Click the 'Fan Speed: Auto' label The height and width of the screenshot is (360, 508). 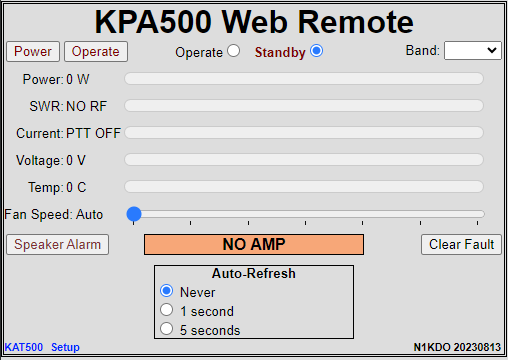[54, 214]
